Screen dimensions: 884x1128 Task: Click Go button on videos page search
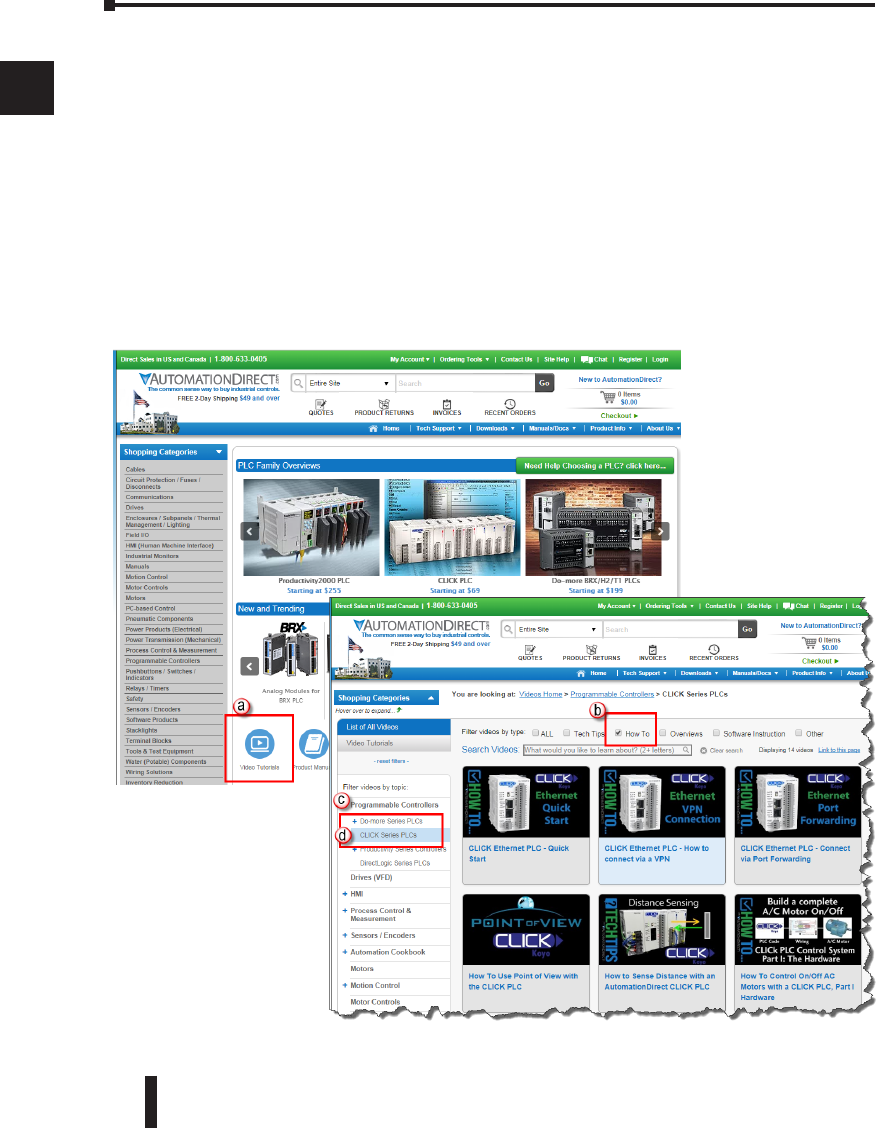(747, 629)
